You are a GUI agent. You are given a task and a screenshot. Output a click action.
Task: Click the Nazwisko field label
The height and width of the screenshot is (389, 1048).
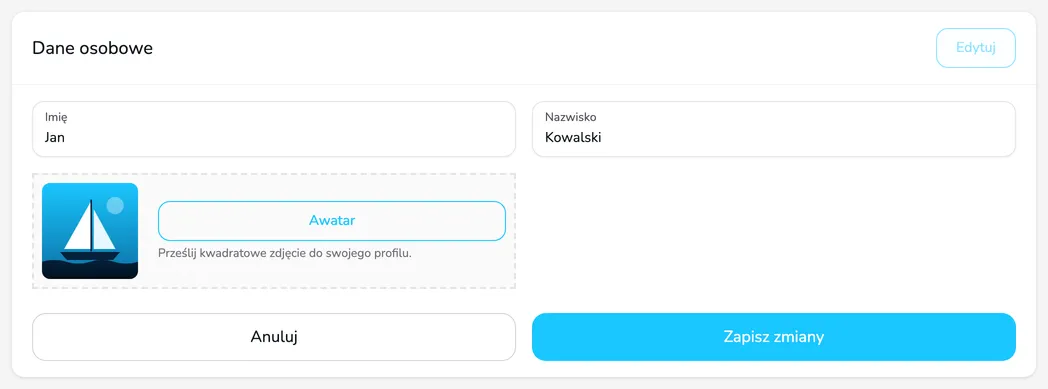(x=571, y=118)
